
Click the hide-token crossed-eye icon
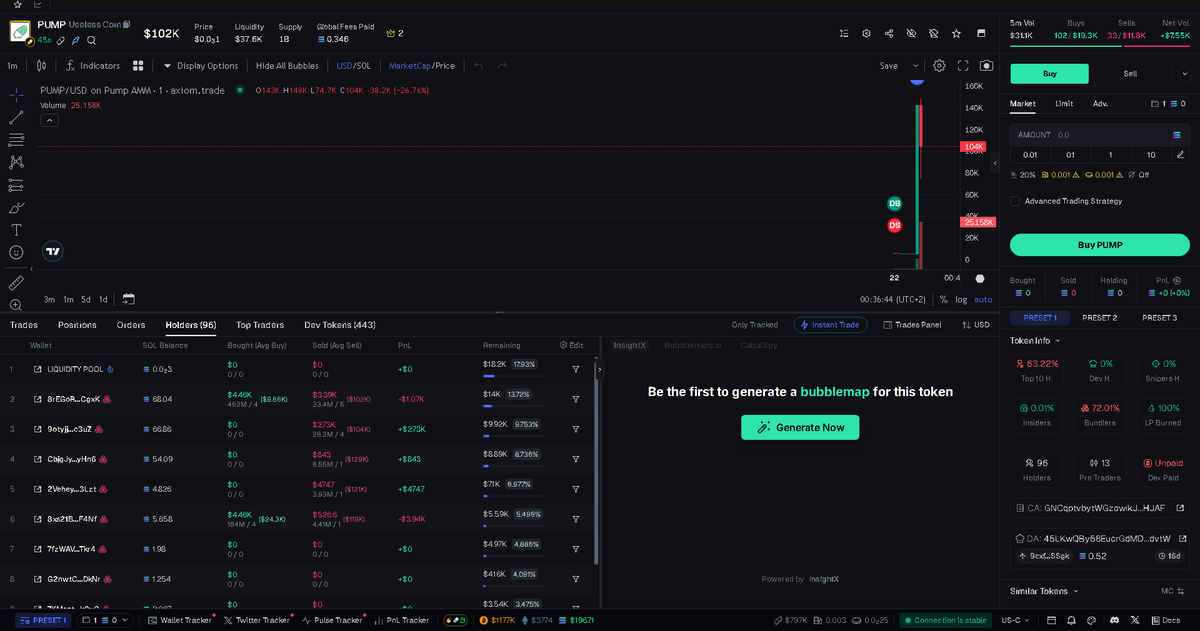(x=911, y=33)
